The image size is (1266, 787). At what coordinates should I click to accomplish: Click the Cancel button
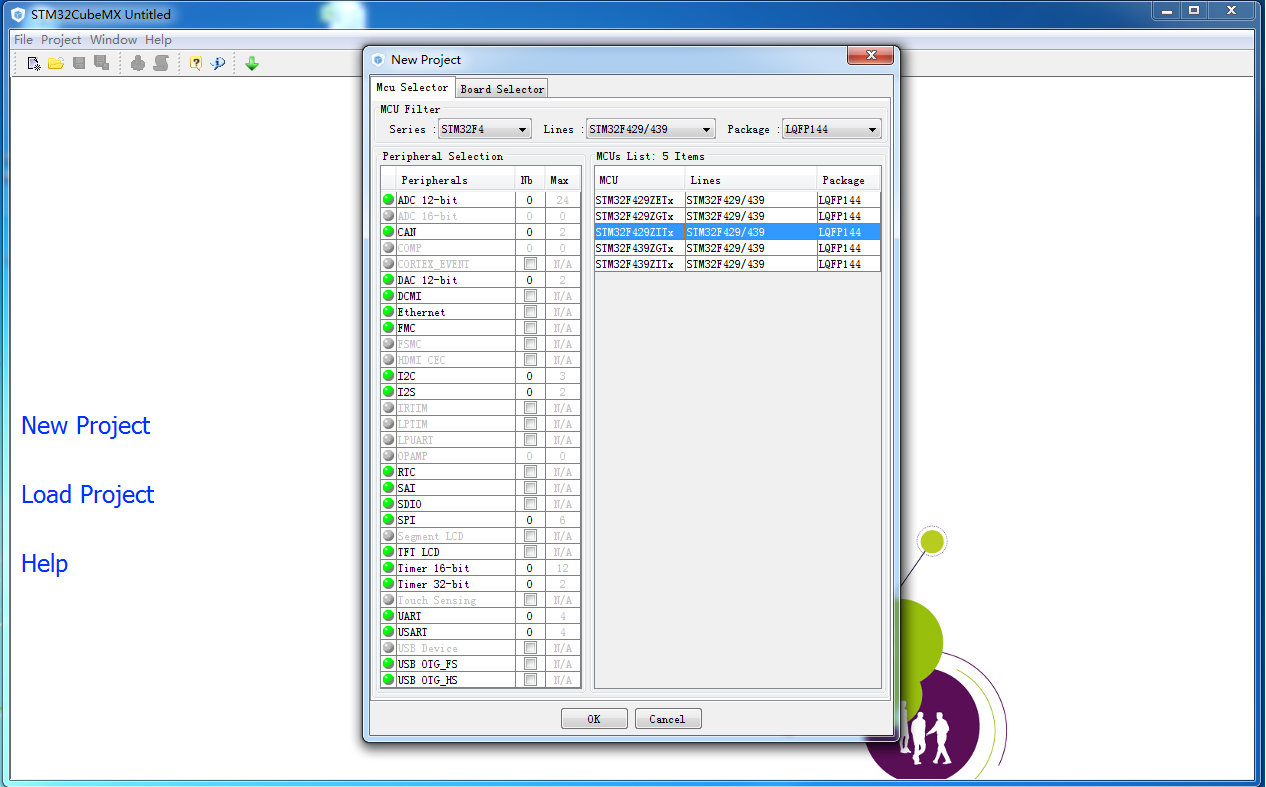667,719
